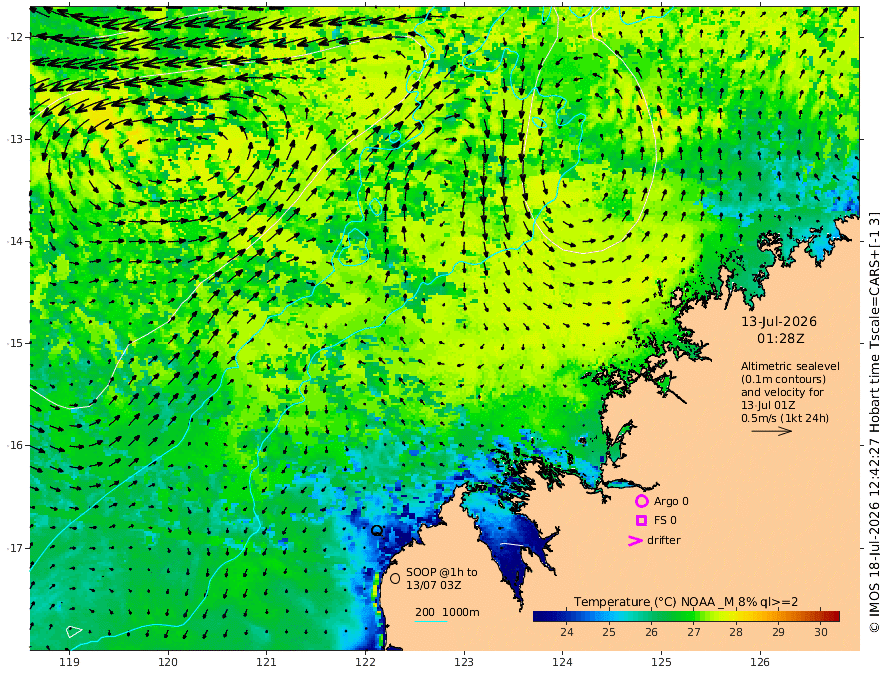This screenshot has width=880, height=680.
Task: Click the magenta Argo circle legend icon
Action: [x=641, y=501]
